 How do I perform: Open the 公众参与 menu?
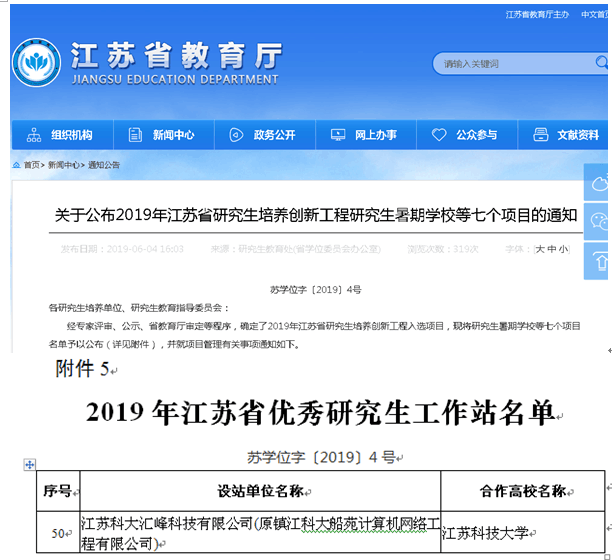pyautogui.click(x=467, y=135)
